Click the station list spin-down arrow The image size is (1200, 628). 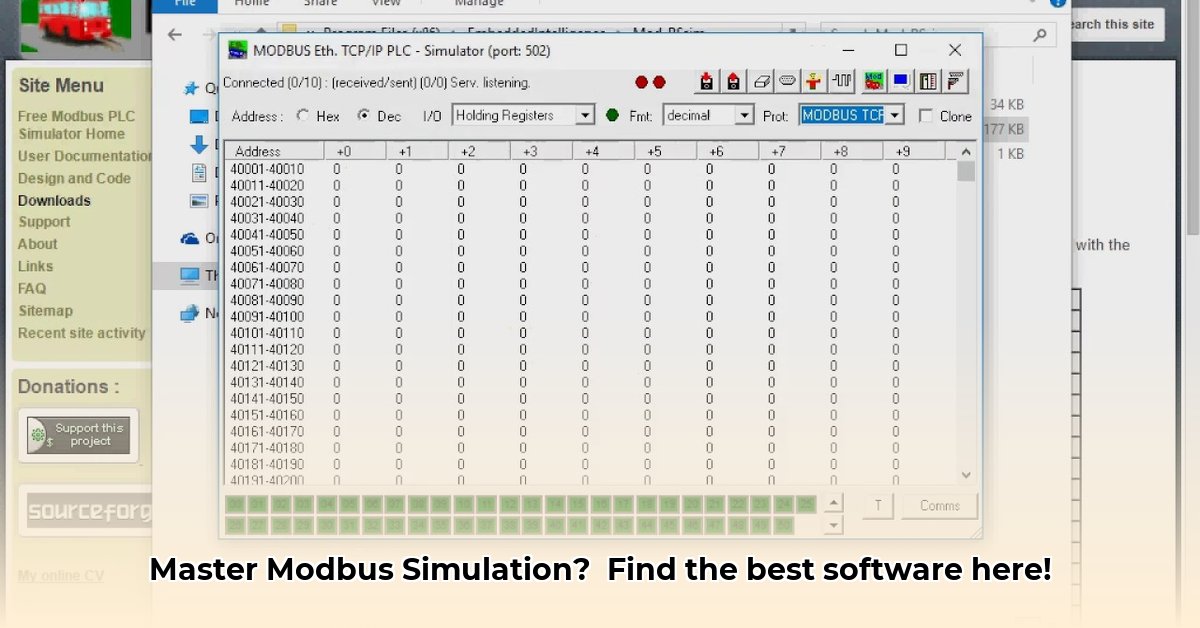coord(834,525)
